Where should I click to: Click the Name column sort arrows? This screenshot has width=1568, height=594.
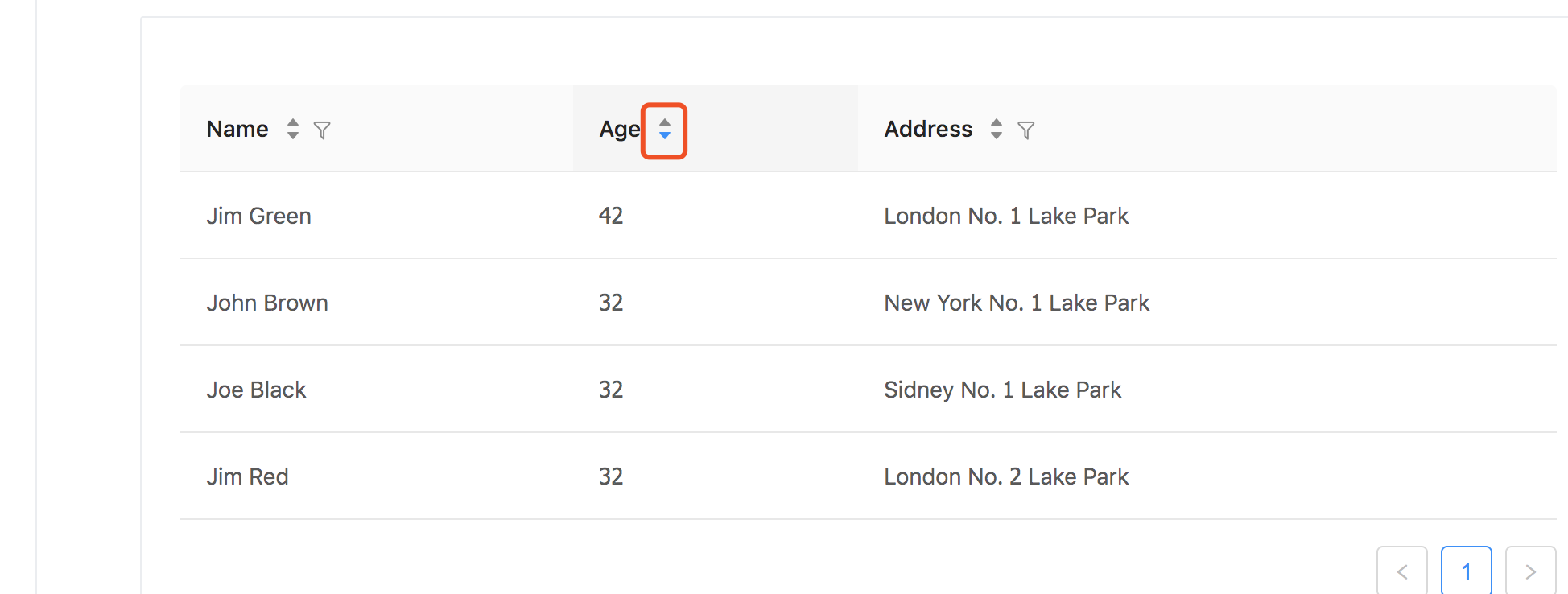293,129
